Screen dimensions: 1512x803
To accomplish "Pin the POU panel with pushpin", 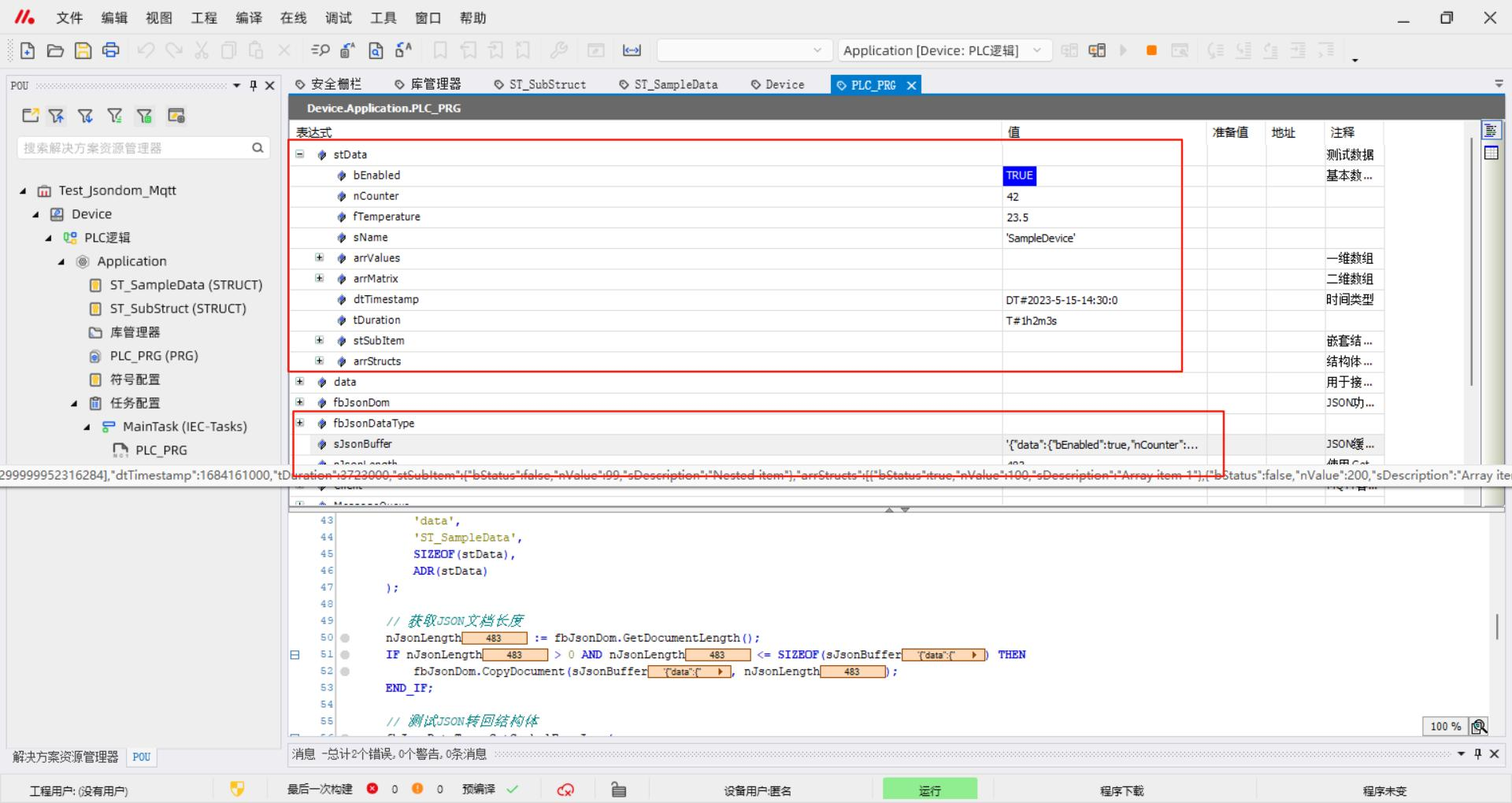I will tap(253, 86).
